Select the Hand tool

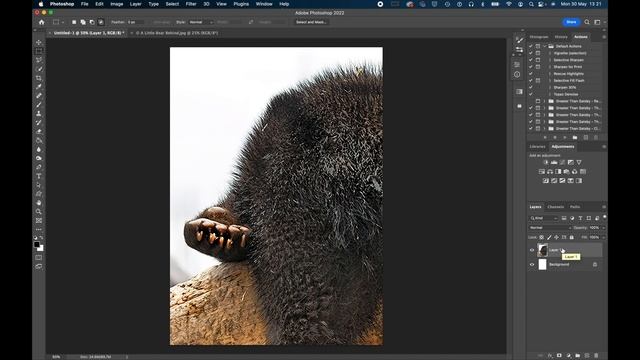[x=39, y=203]
